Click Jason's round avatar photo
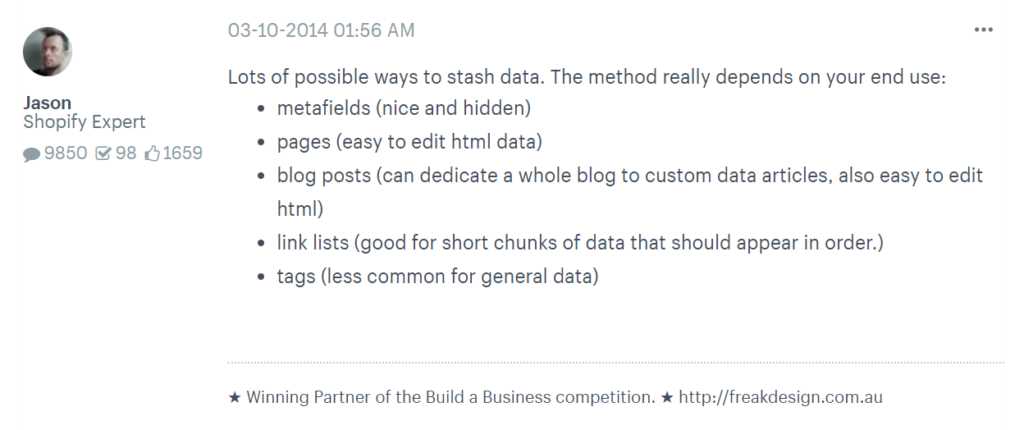1024x430 pixels. tap(48, 52)
